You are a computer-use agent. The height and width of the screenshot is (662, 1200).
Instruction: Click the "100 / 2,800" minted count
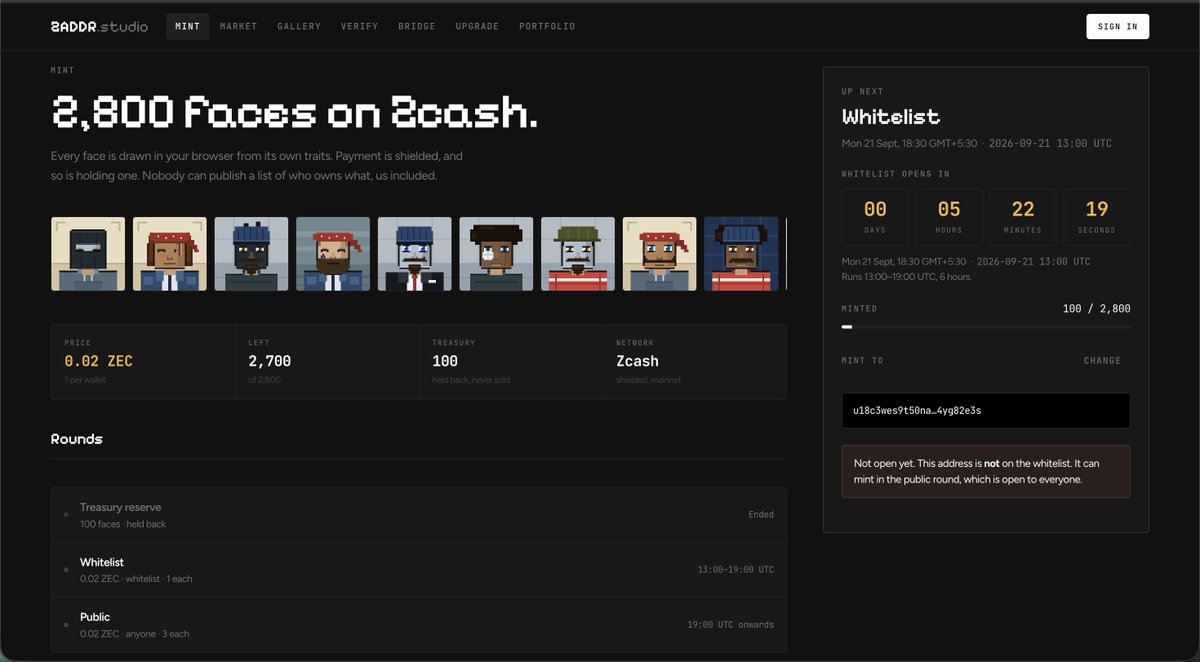[x=1097, y=309]
